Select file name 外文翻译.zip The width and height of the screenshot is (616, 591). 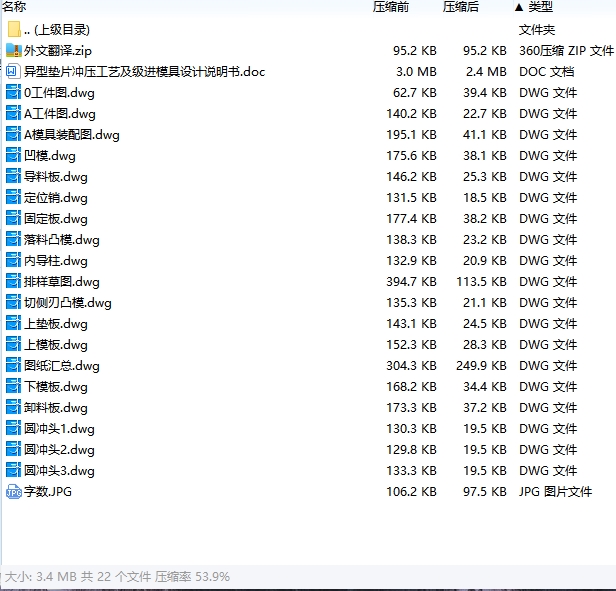click(x=58, y=51)
